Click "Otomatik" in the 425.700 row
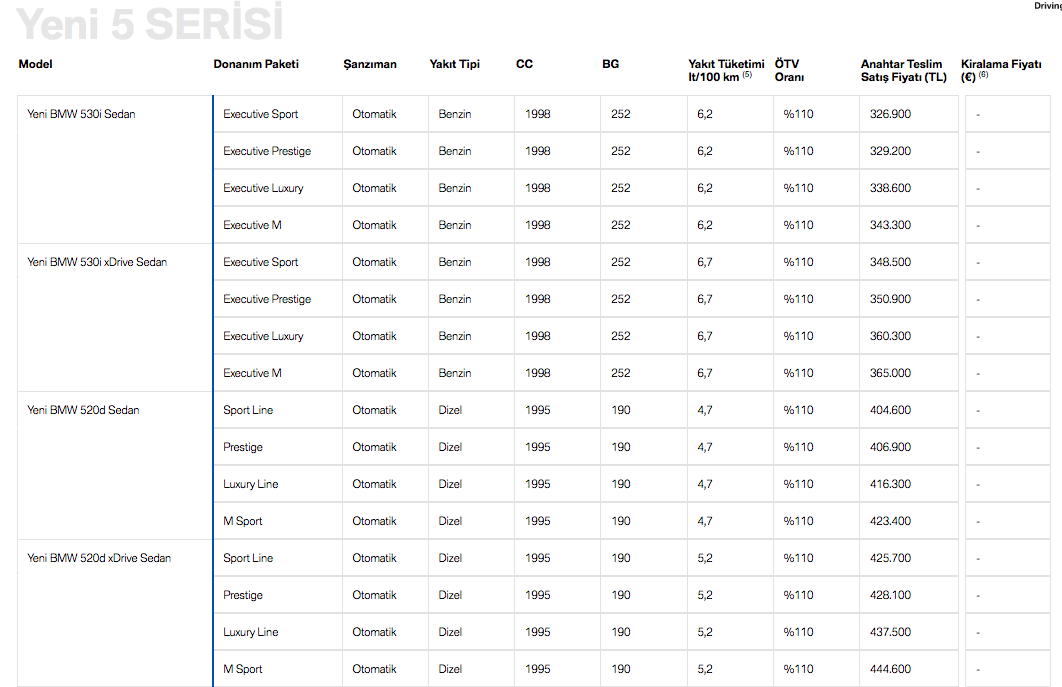The width and height of the screenshot is (1062, 687). (x=375, y=558)
